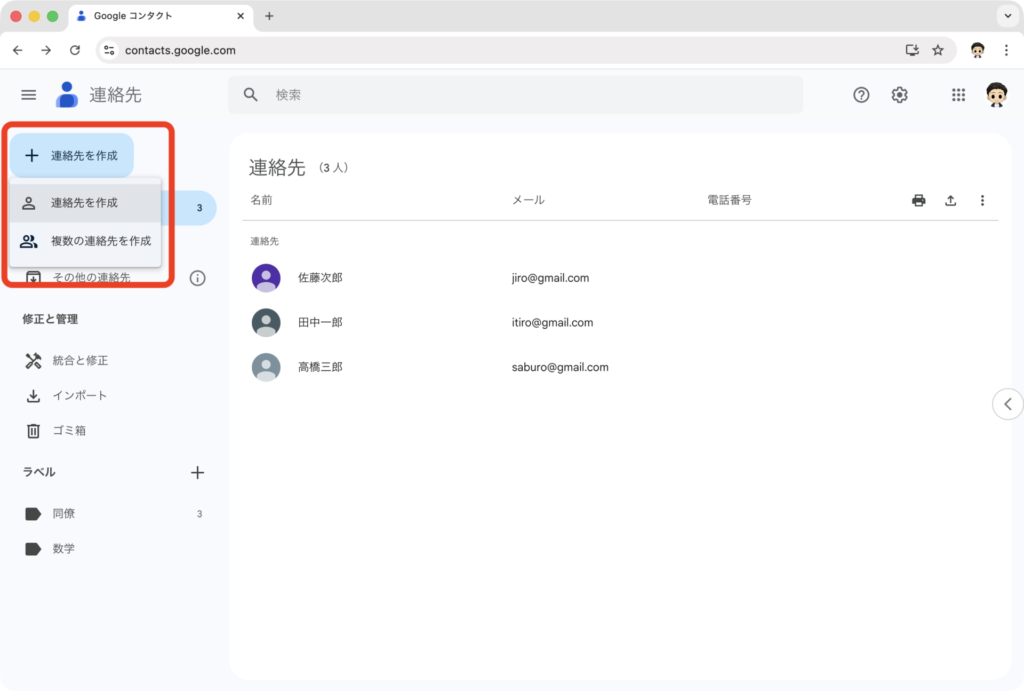Create a new label with the plus sign
Image resolution: width=1024 pixels, height=691 pixels.
[197, 472]
